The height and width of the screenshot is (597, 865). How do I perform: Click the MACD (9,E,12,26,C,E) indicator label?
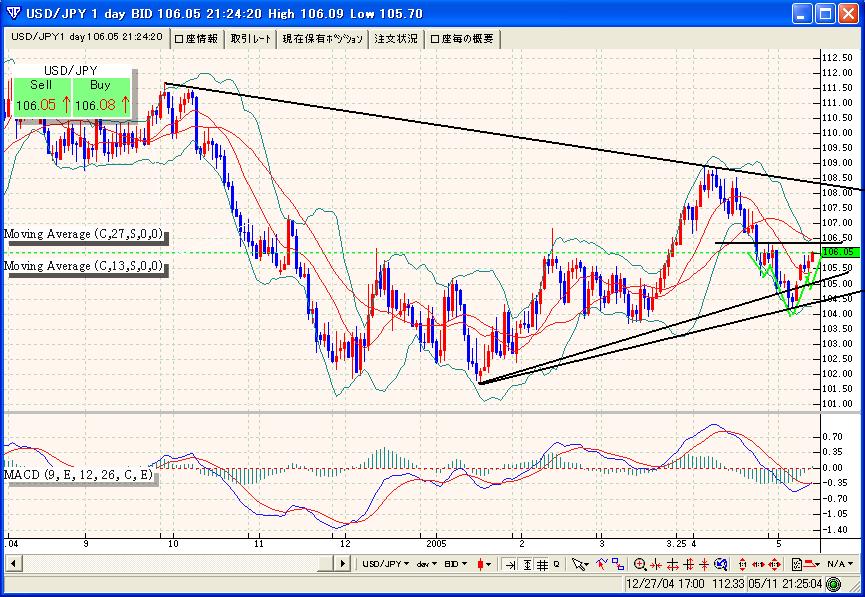click(x=78, y=474)
